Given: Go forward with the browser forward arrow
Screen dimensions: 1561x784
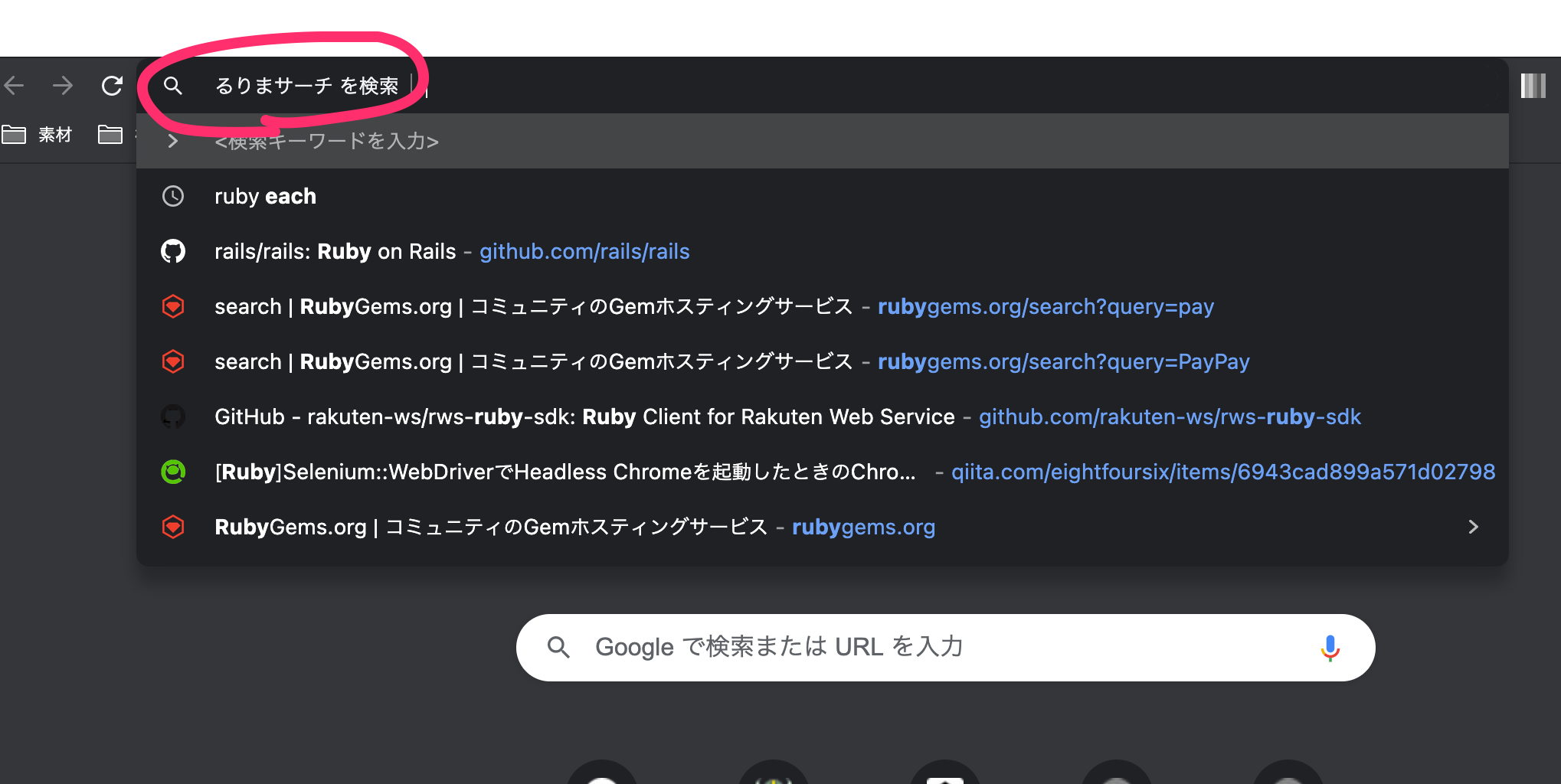Looking at the screenshot, I should 63,85.
